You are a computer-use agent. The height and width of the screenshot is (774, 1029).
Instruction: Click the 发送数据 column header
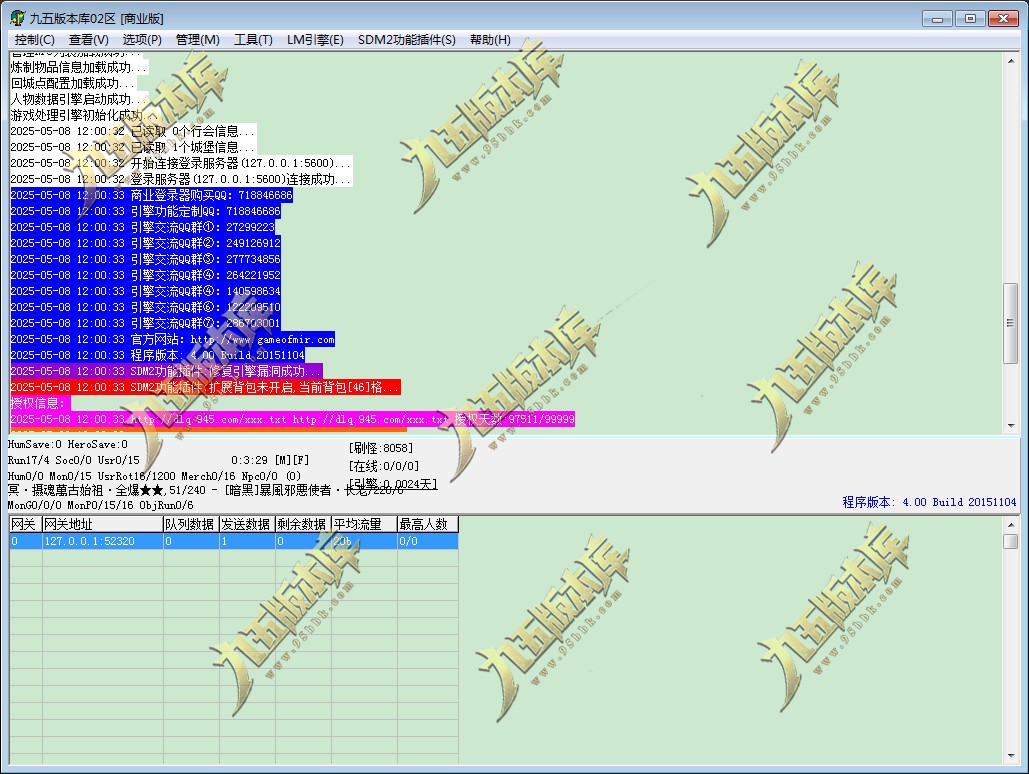point(247,524)
